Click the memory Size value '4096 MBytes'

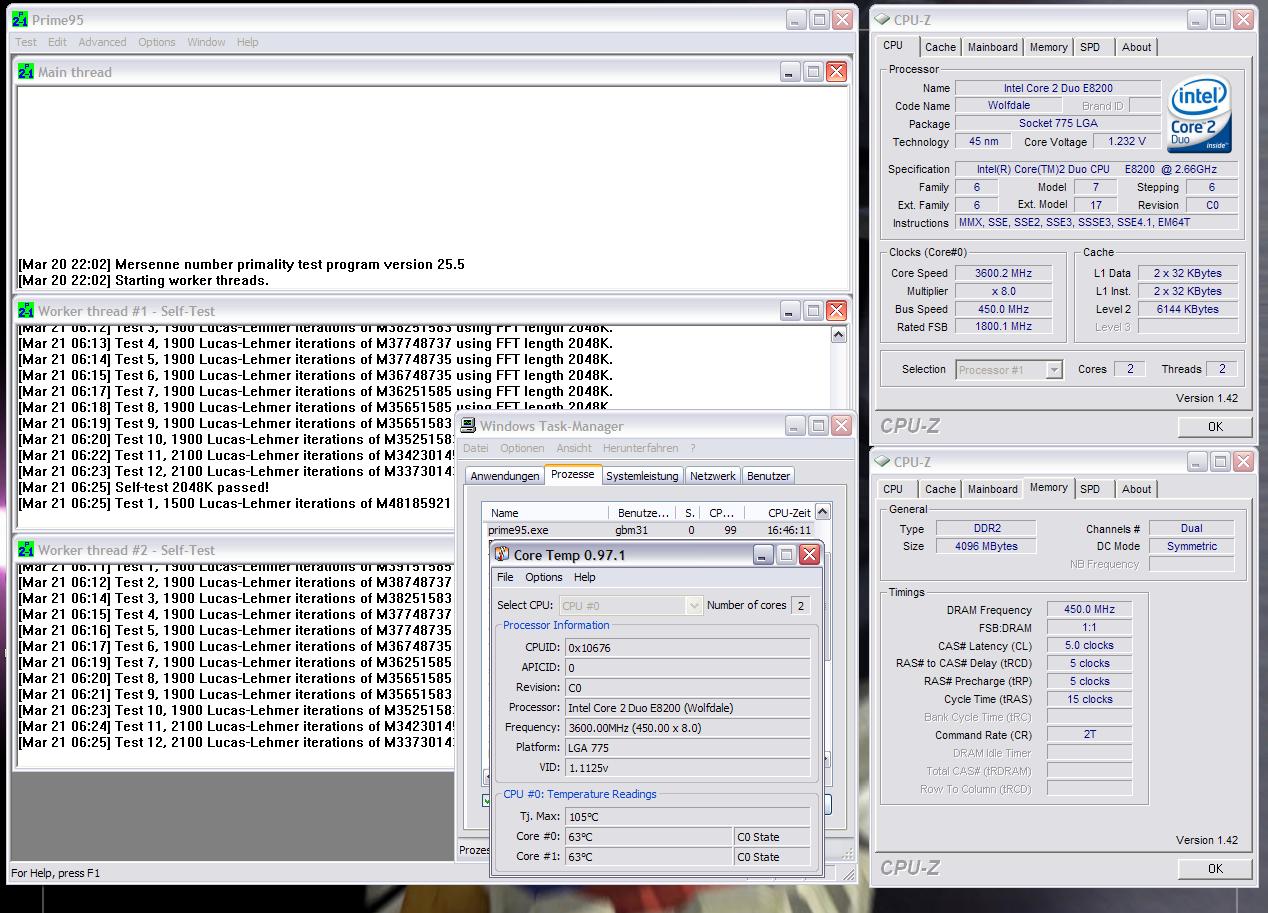[986, 546]
